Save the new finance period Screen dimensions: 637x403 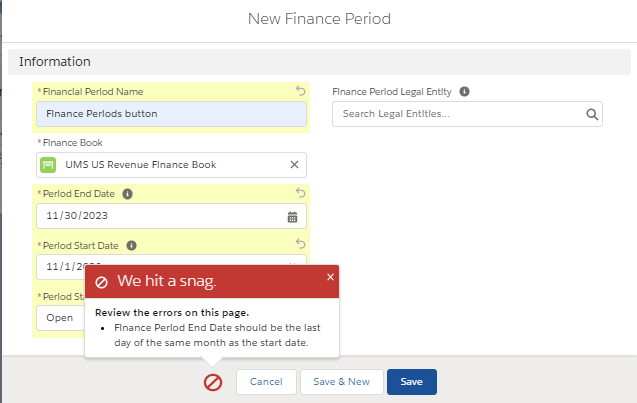click(411, 382)
